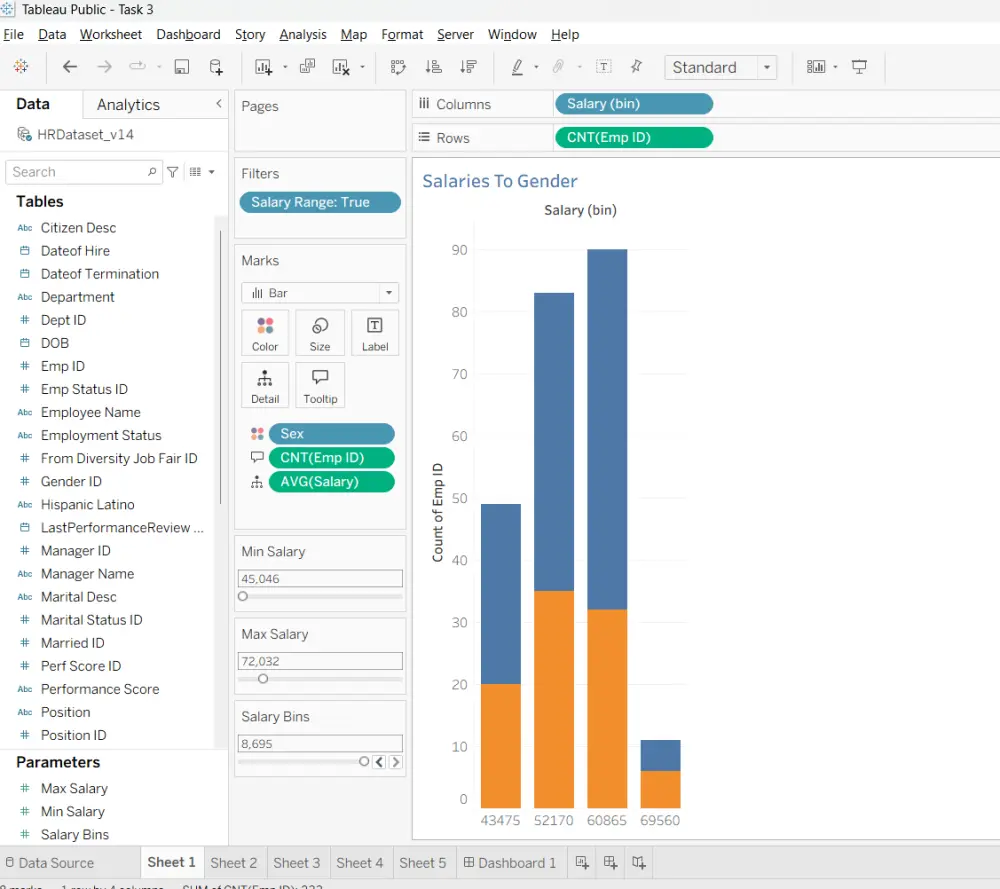Viewport: 1000px width, 889px height.
Task: Click the Min Salary slider handle
Action: (x=243, y=596)
